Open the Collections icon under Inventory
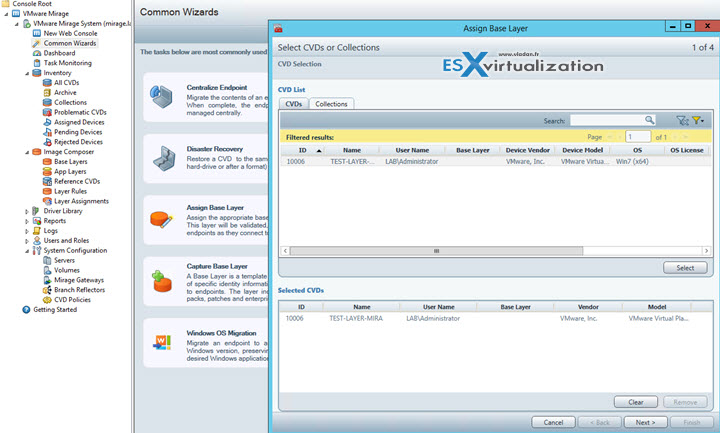720x433 pixels. coord(47,102)
